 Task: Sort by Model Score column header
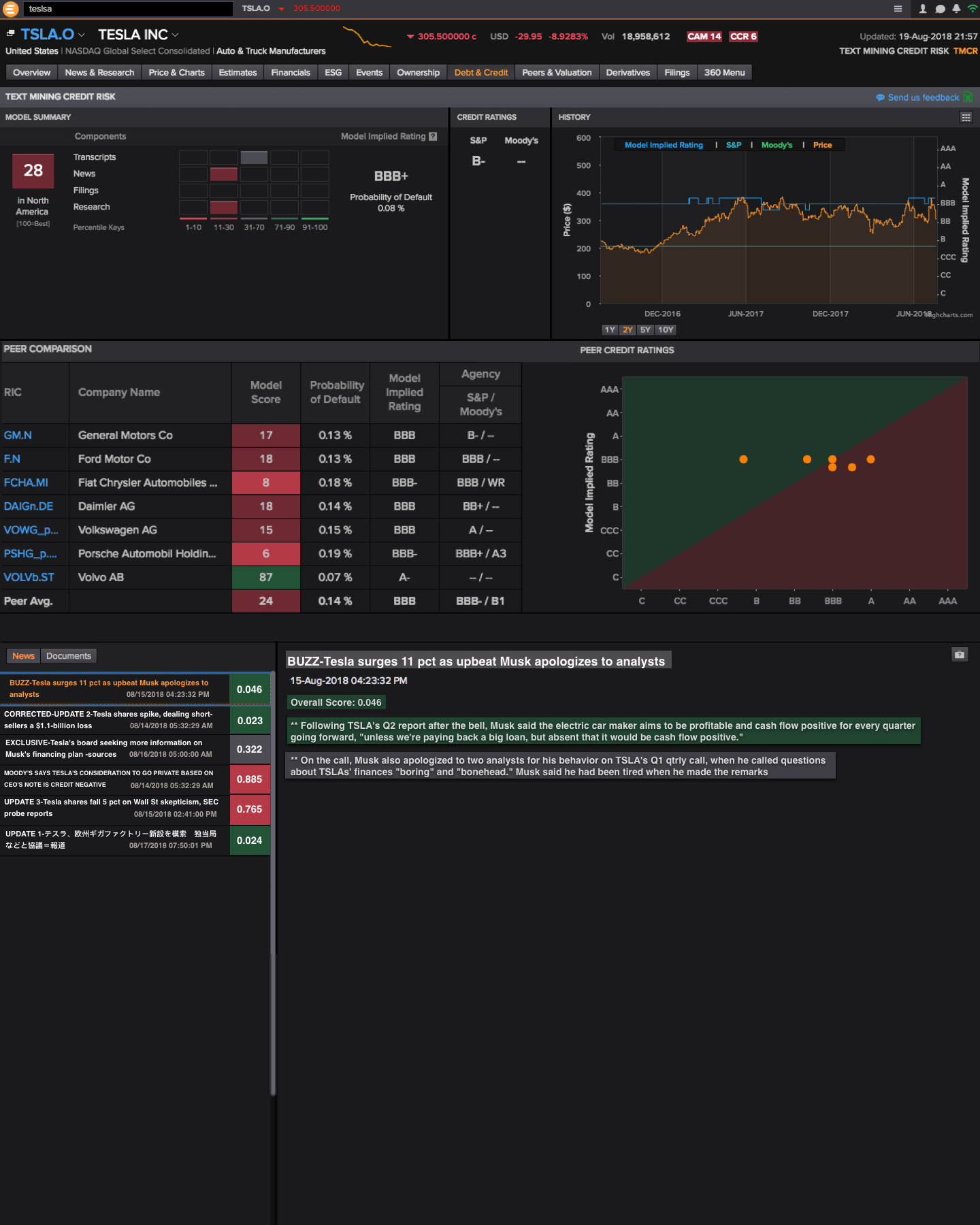click(265, 393)
